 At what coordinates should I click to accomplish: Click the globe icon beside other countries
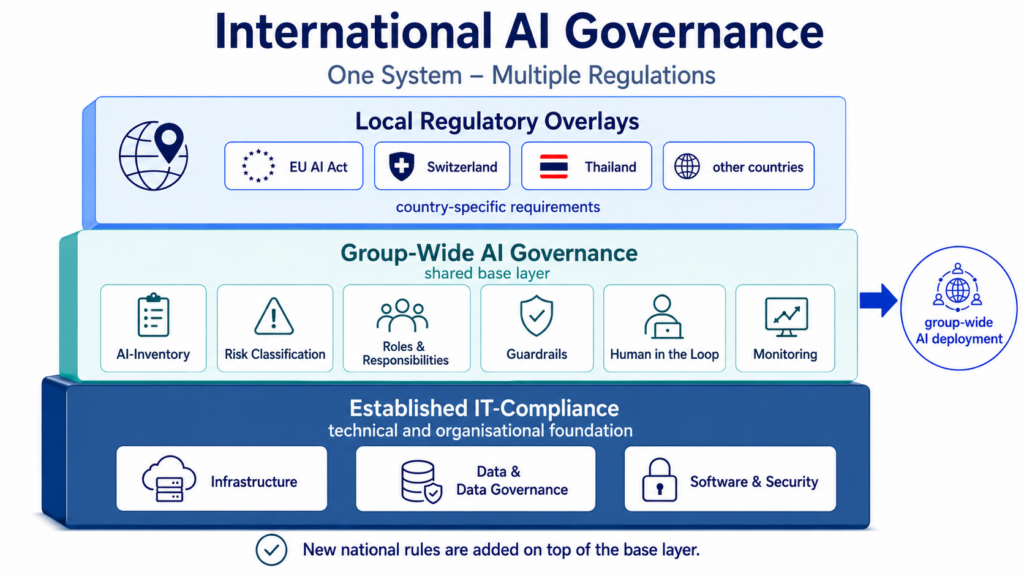click(x=687, y=167)
